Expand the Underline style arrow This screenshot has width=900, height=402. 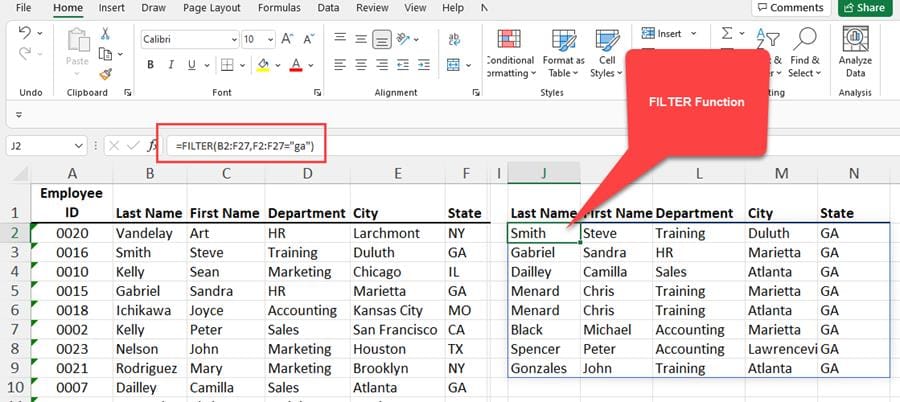coord(205,65)
